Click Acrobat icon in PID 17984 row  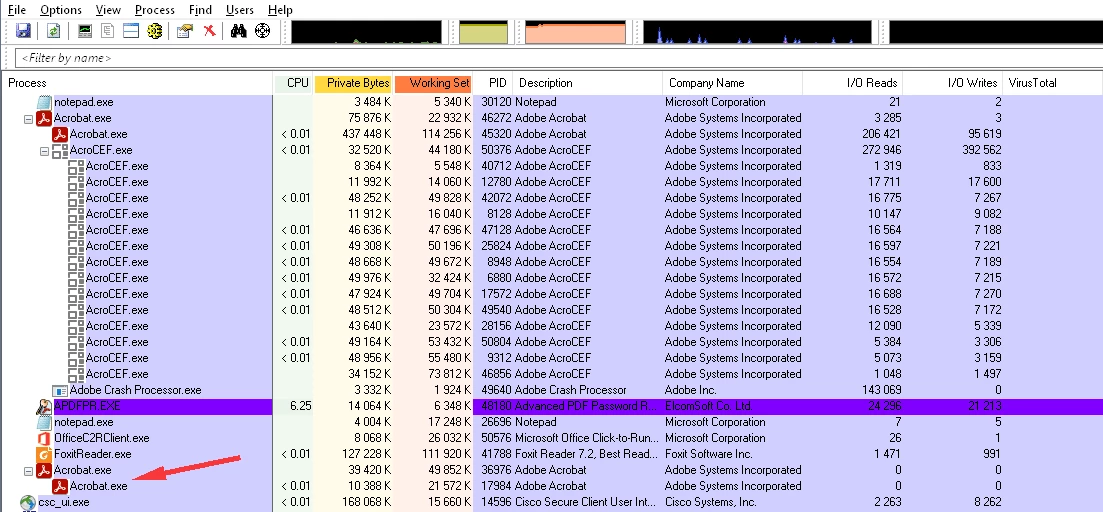point(60,486)
